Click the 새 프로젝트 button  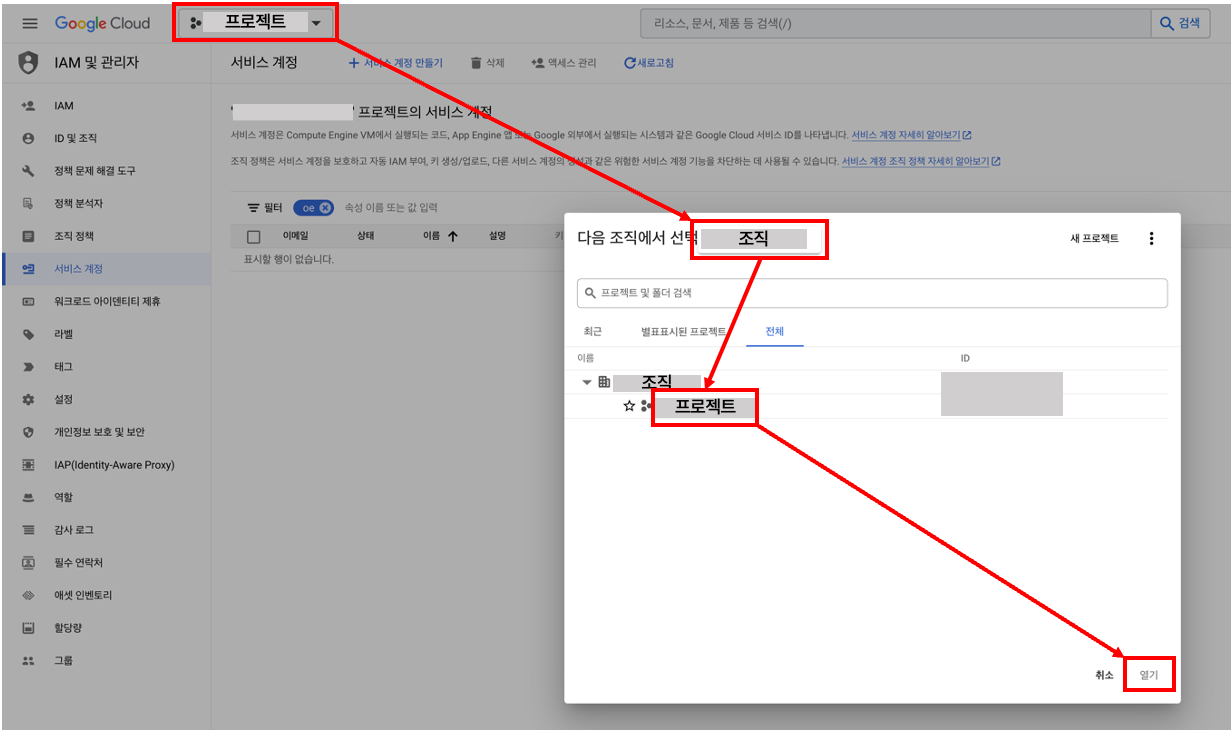(1094, 238)
